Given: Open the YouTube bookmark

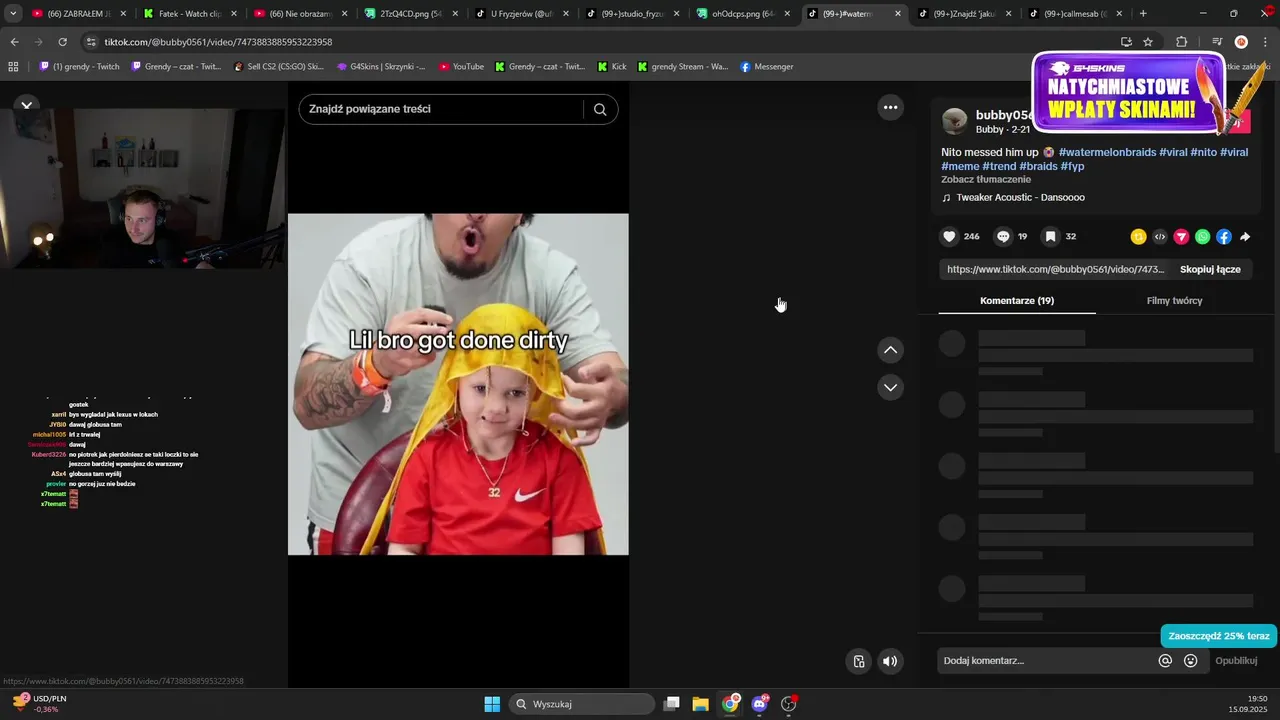Looking at the screenshot, I should (461, 67).
